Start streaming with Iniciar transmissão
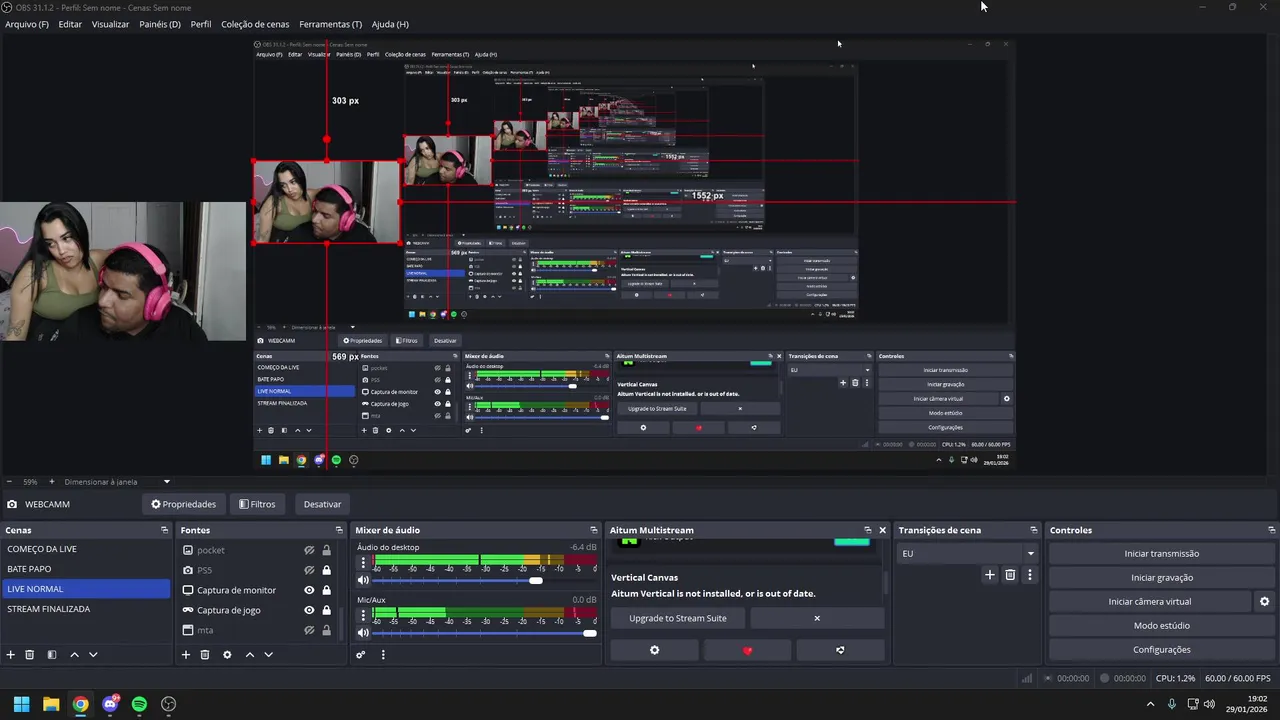Image resolution: width=1280 pixels, height=720 pixels. point(1161,554)
